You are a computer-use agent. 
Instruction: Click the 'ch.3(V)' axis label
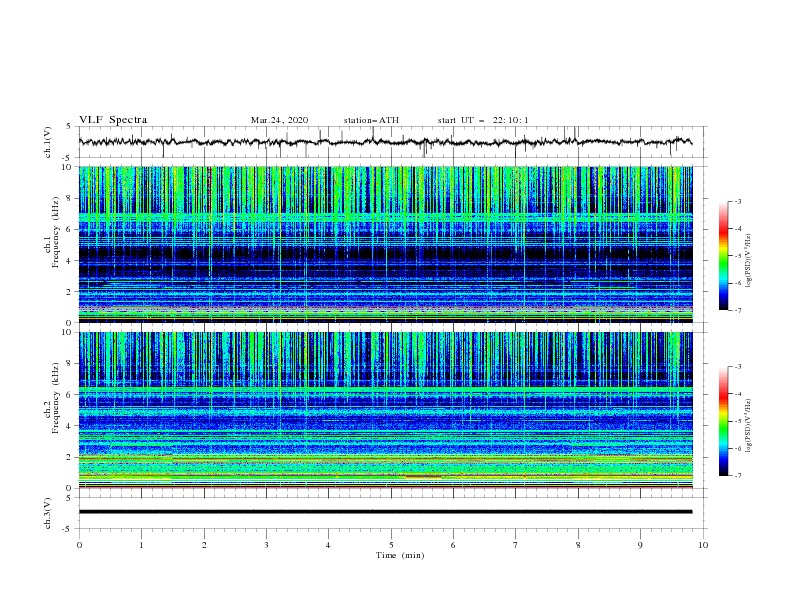pos(47,513)
